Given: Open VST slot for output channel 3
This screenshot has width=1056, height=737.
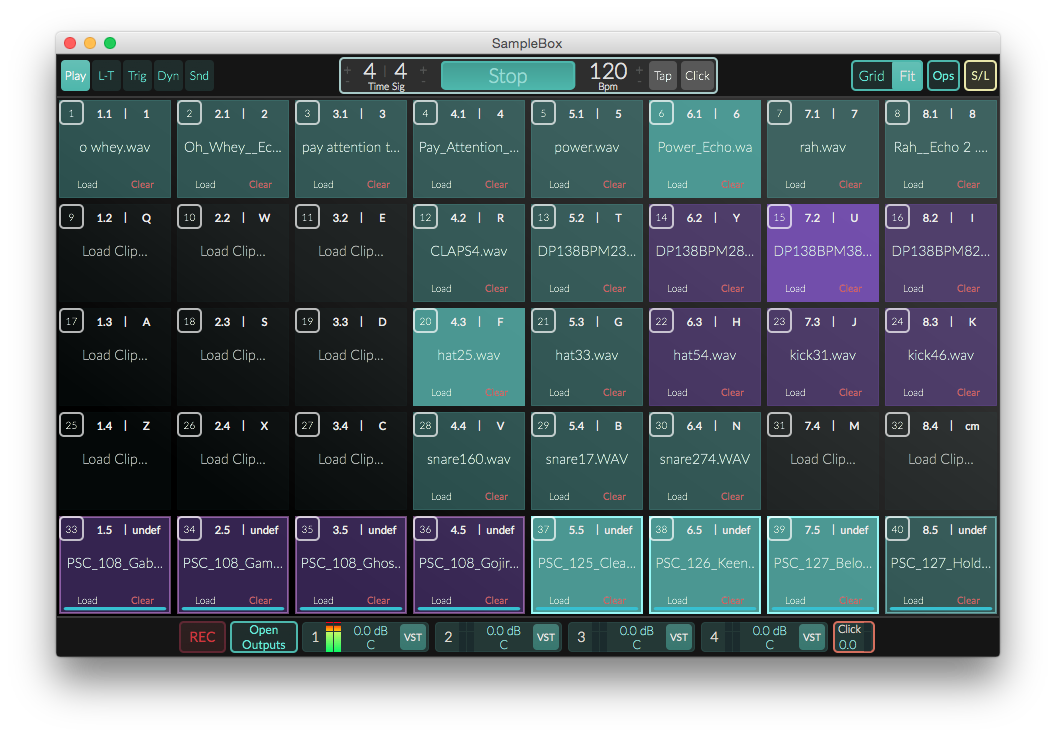Looking at the screenshot, I should tap(679, 637).
